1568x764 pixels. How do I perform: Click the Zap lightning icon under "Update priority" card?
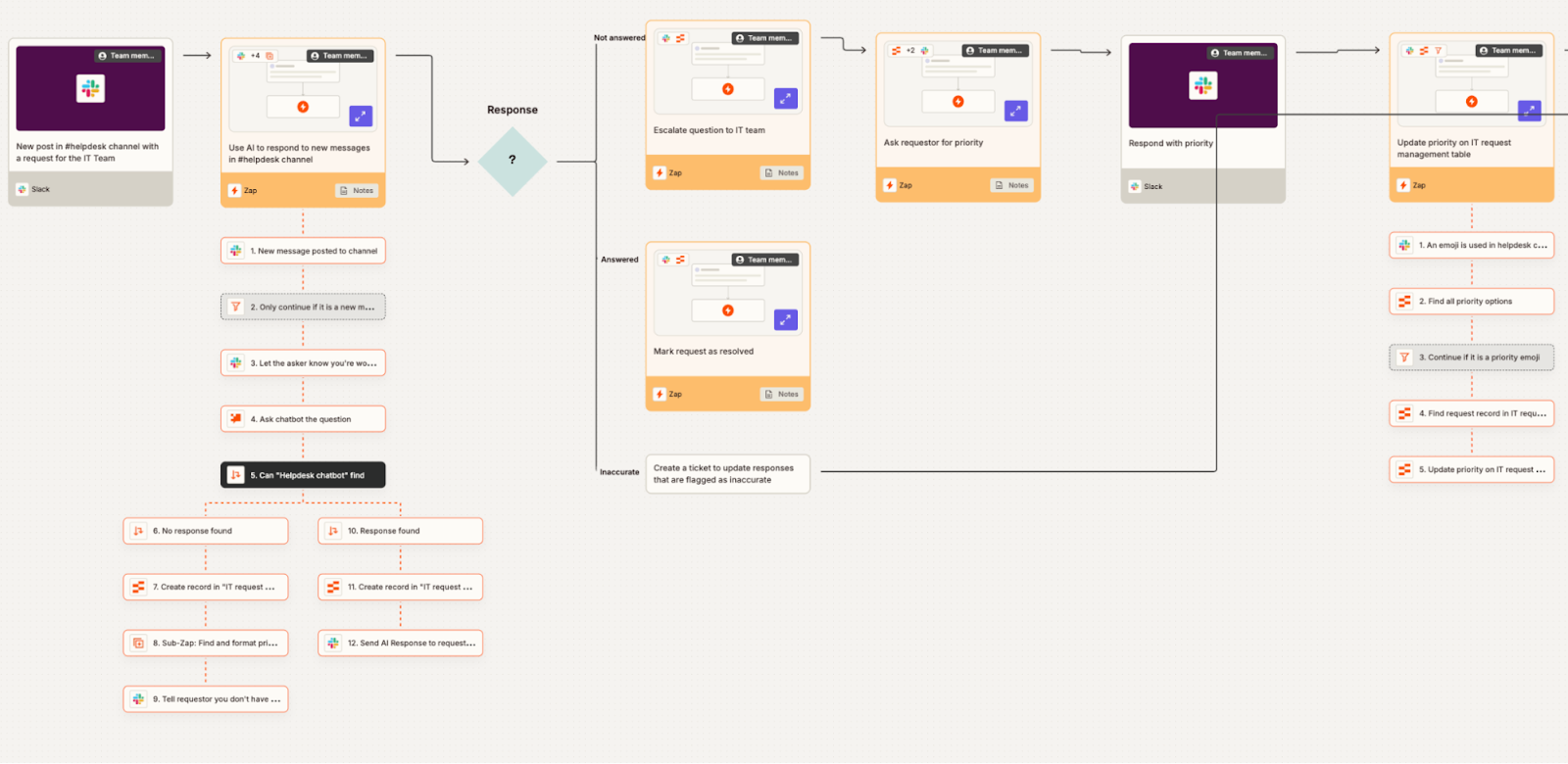pyautogui.click(x=1403, y=185)
